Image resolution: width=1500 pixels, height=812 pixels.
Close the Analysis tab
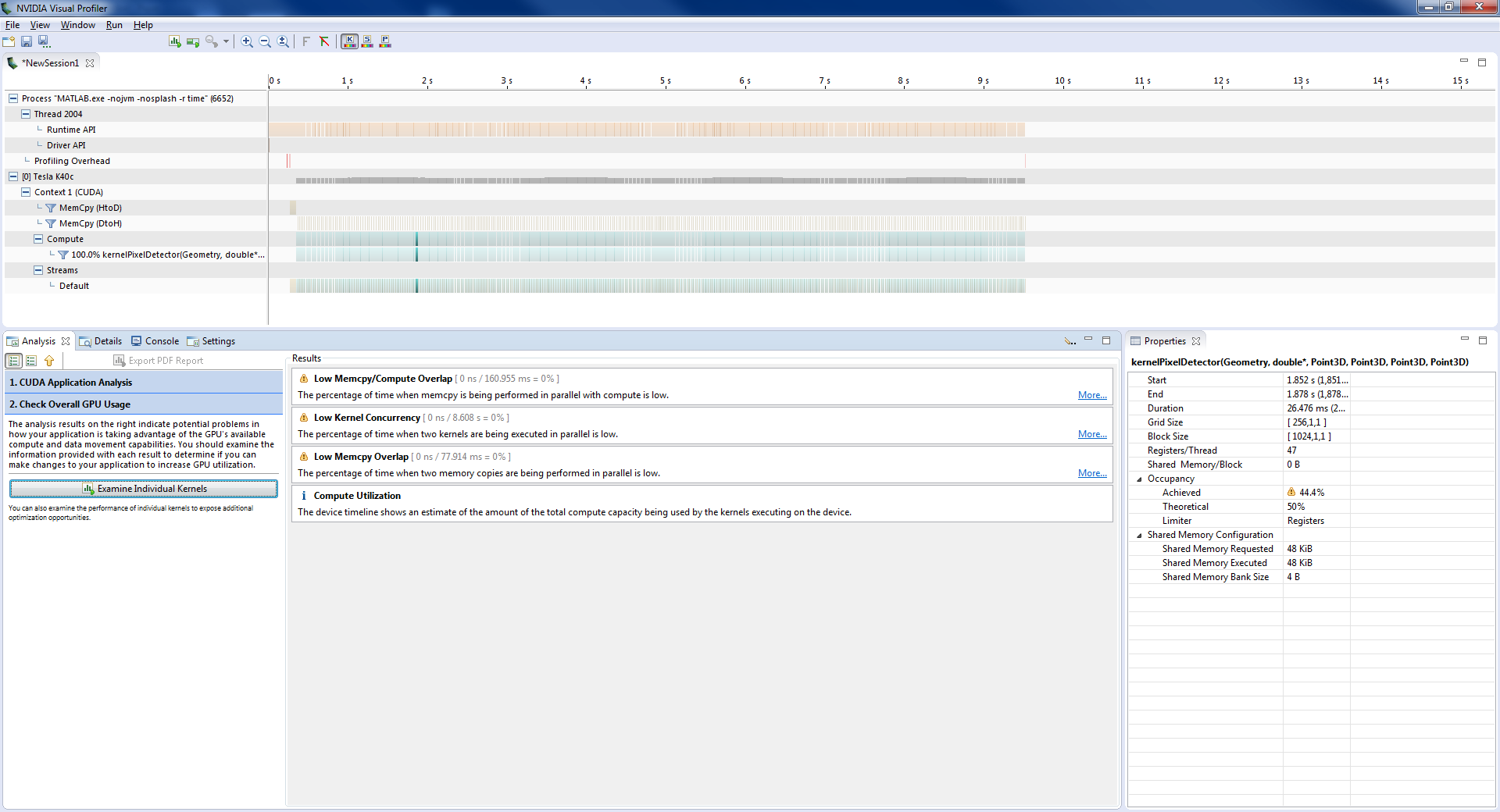66,341
